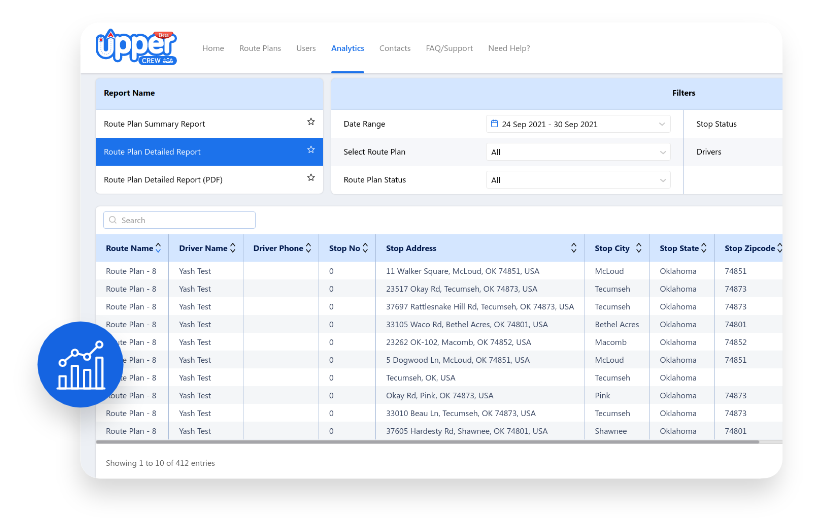This screenshot has height=531, width=816.
Task: Click address 37697 Rattlesnake Hill Rd
Action: (x=480, y=307)
